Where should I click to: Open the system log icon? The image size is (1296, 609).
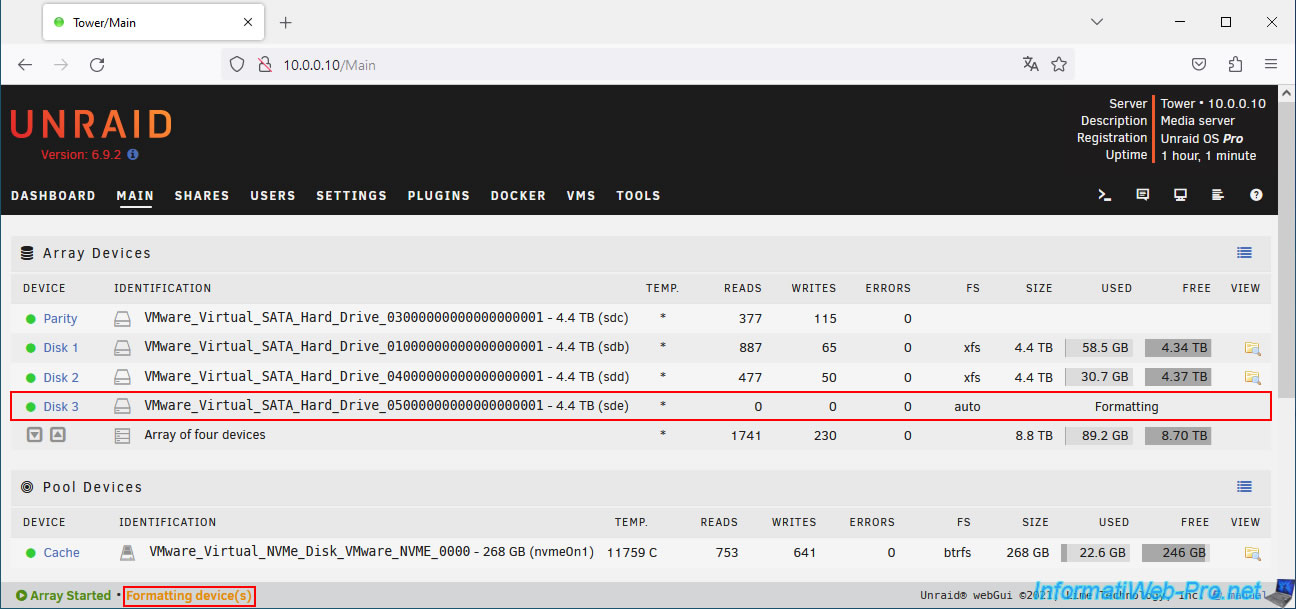pyautogui.click(x=1218, y=196)
